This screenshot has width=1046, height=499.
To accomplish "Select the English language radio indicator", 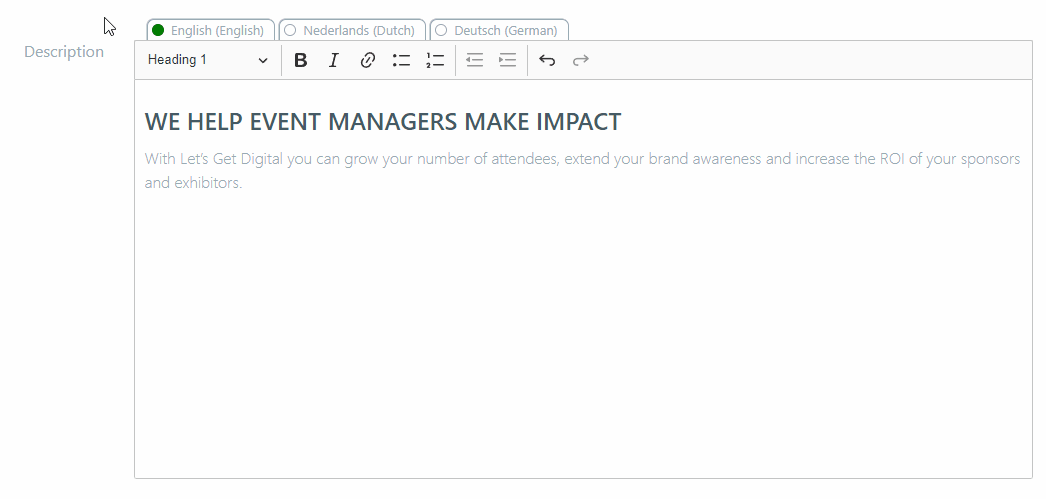I will point(158,31).
